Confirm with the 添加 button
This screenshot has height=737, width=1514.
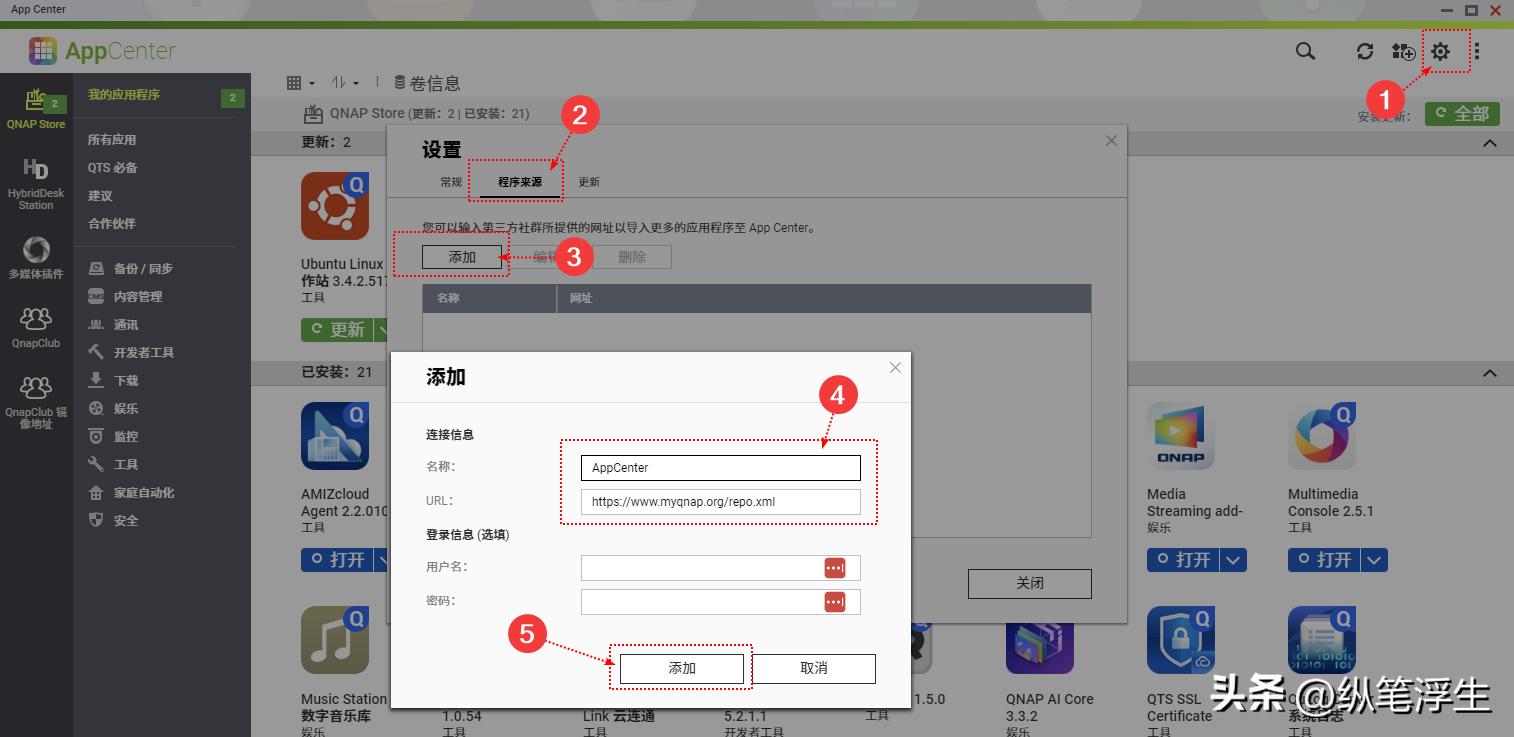coord(681,668)
